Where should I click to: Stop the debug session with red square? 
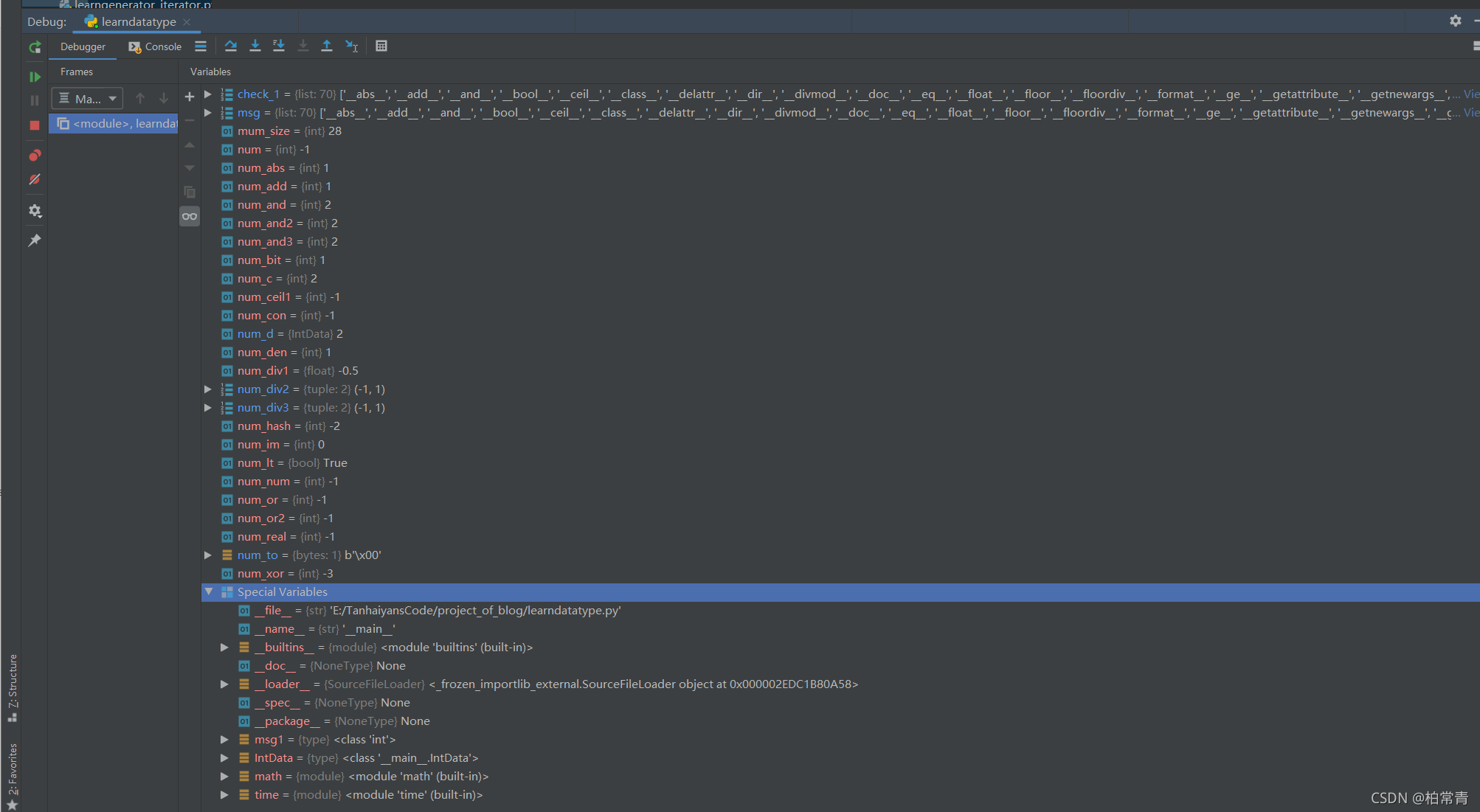coord(35,125)
